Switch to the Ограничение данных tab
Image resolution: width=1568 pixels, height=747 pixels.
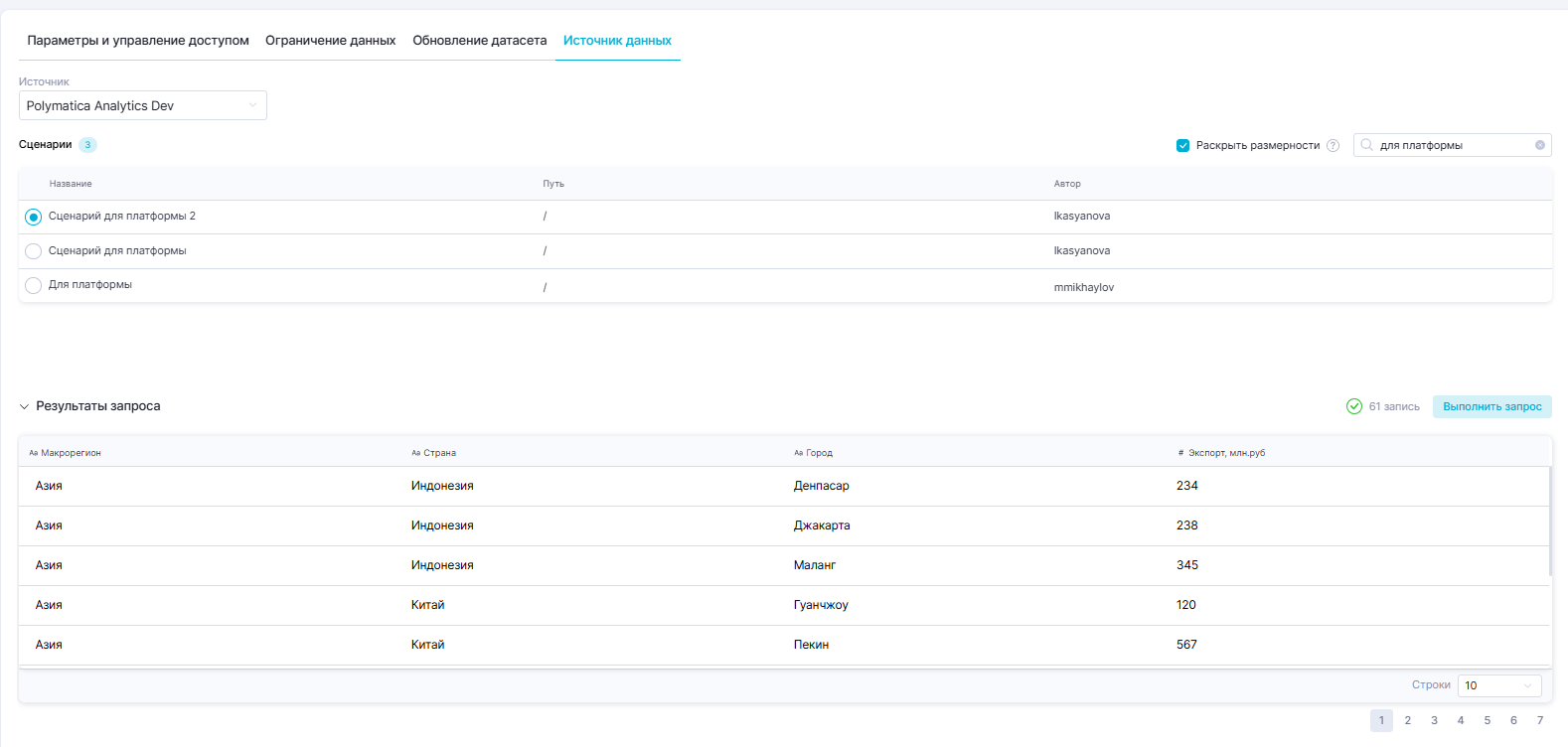point(330,41)
